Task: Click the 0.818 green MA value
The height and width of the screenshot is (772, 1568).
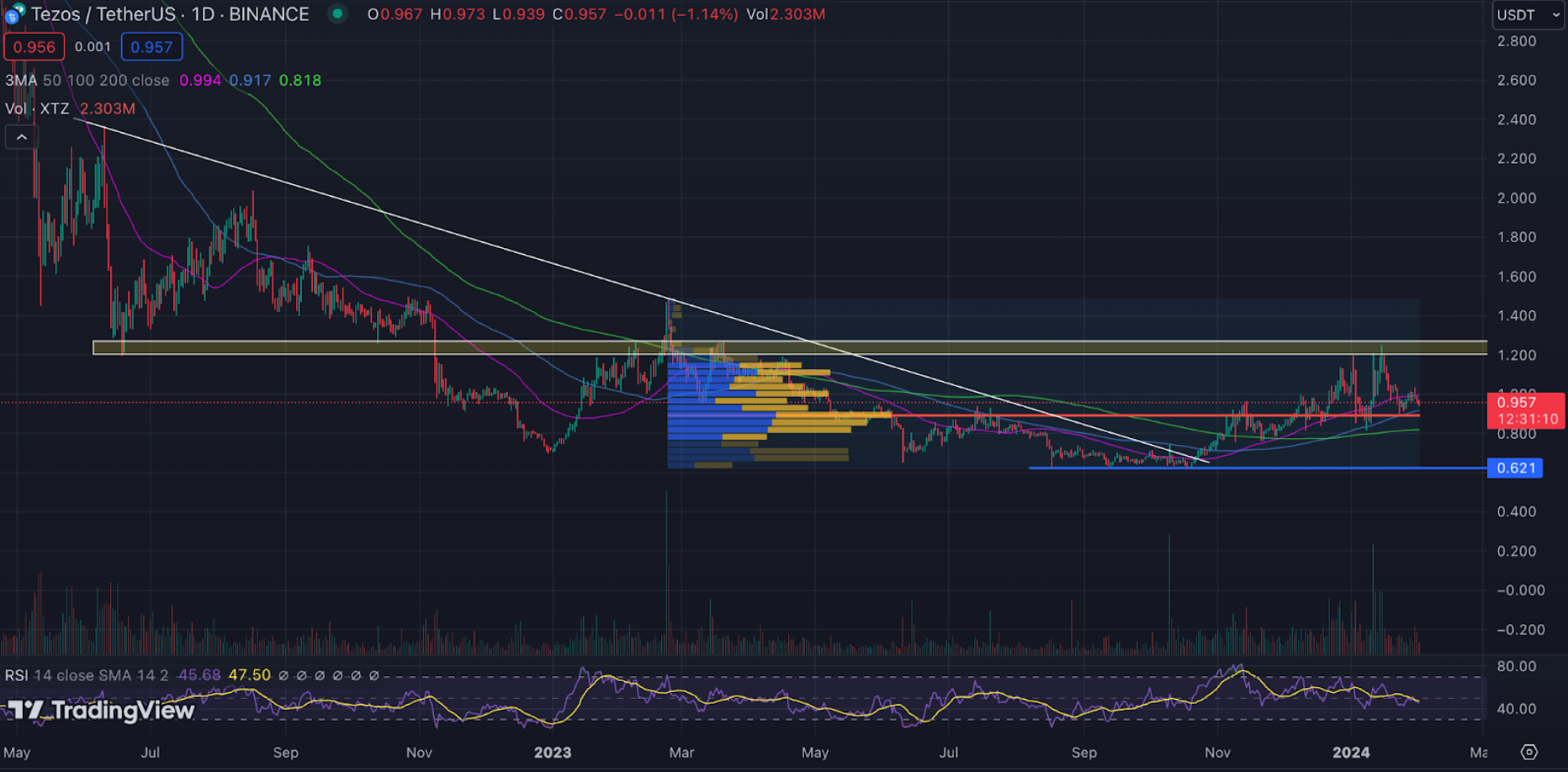Action: [300, 81]
